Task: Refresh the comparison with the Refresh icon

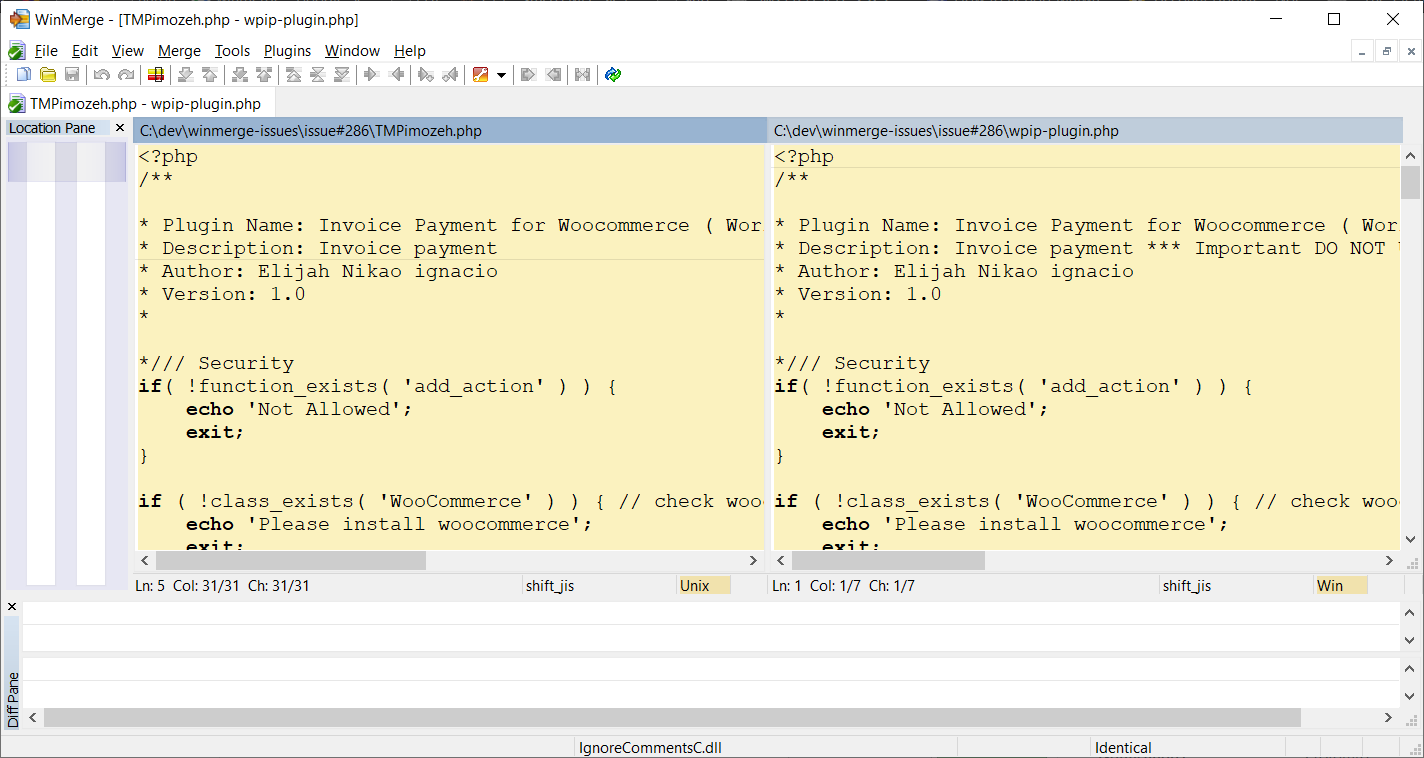Action: 612,74
